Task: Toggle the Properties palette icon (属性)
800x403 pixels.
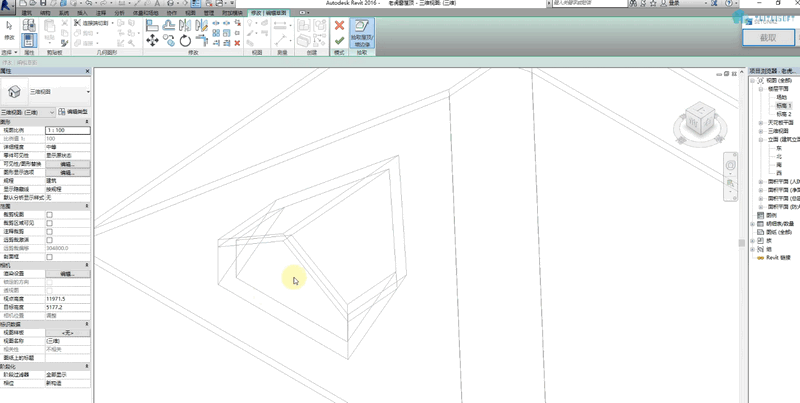Action: click(29, 41)
